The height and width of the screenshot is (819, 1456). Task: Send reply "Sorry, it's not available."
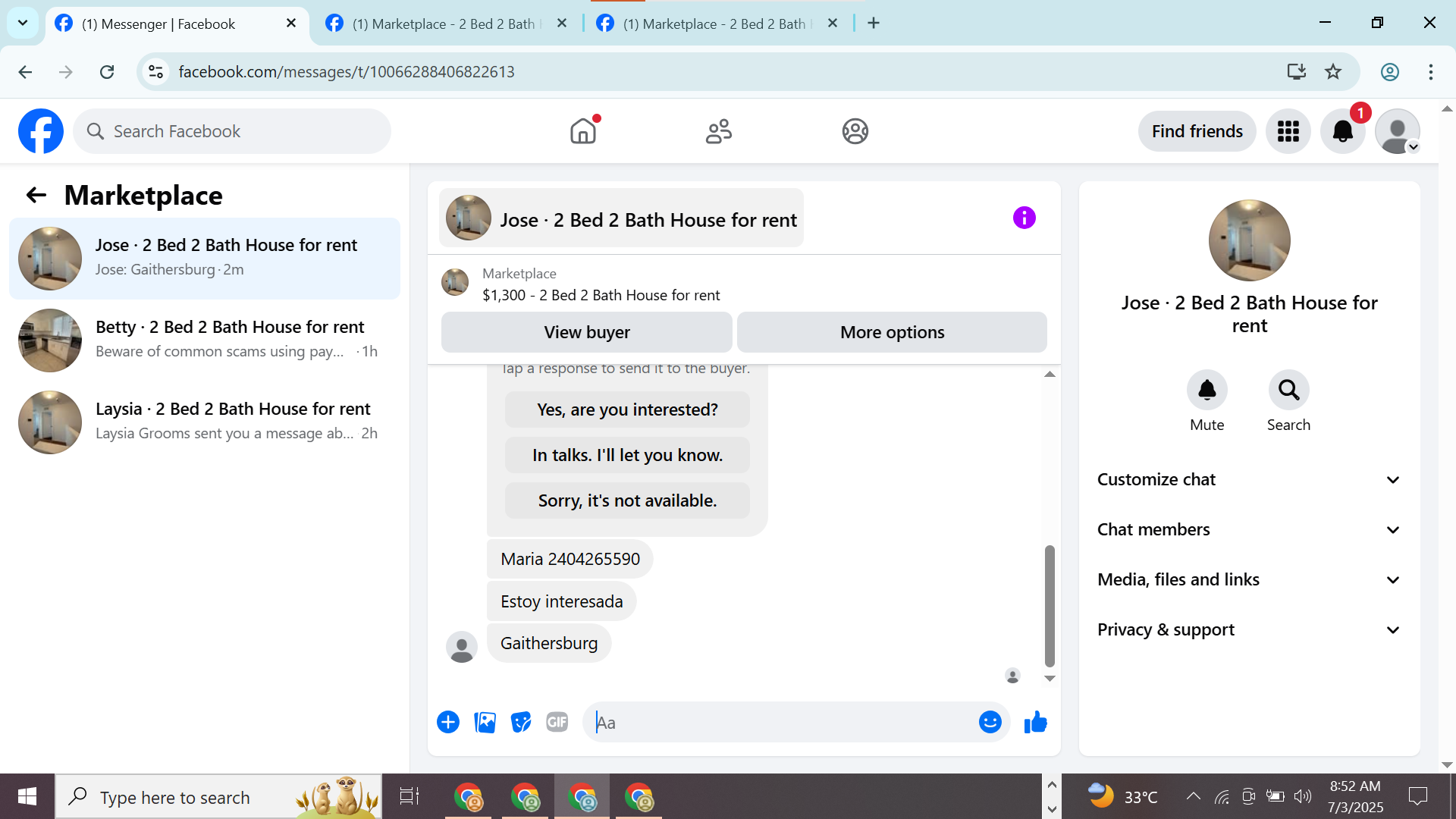[x=627, y=500]
